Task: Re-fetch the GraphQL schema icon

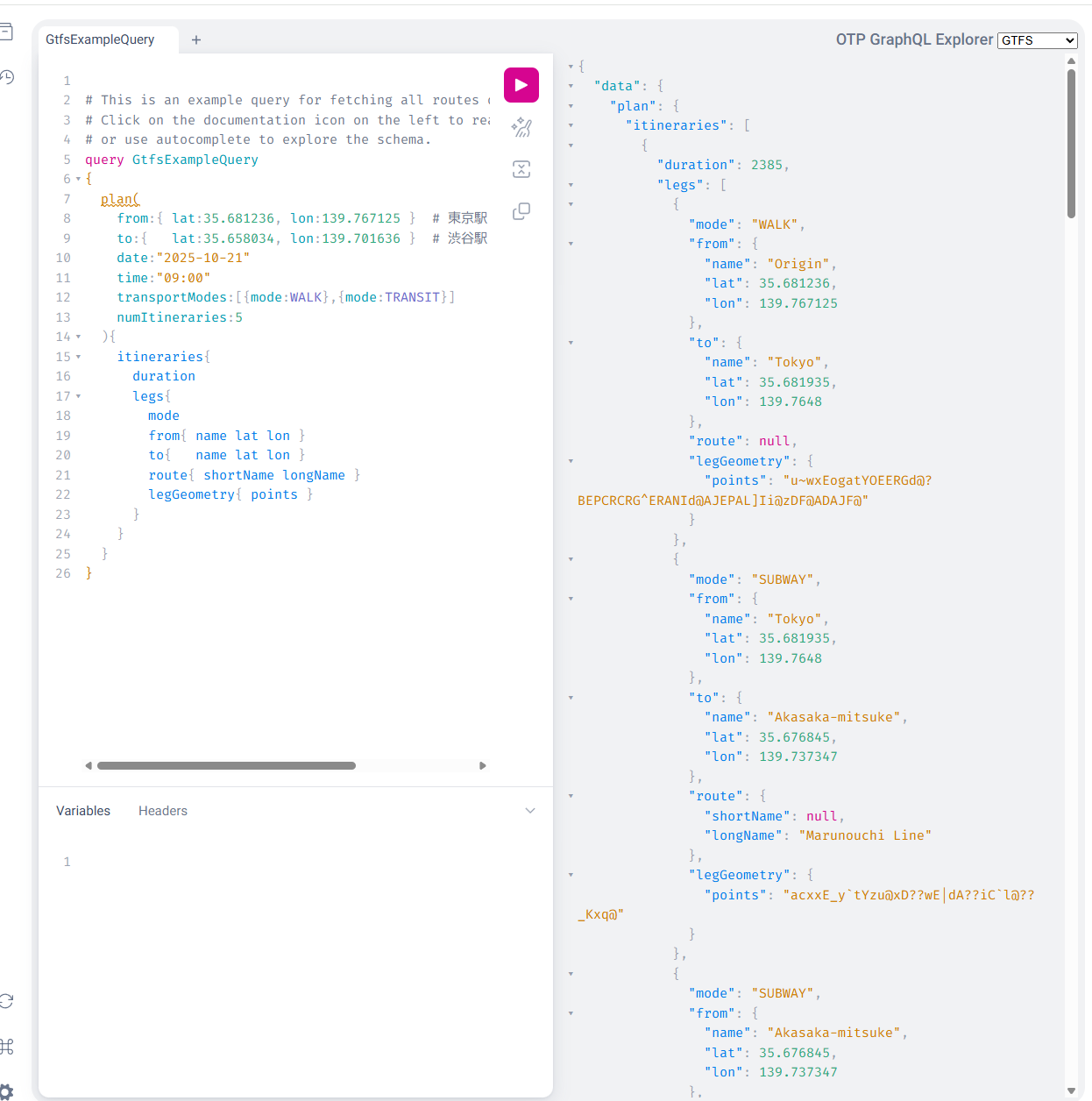Action: pyautogui.click(x=5, y=1001)
